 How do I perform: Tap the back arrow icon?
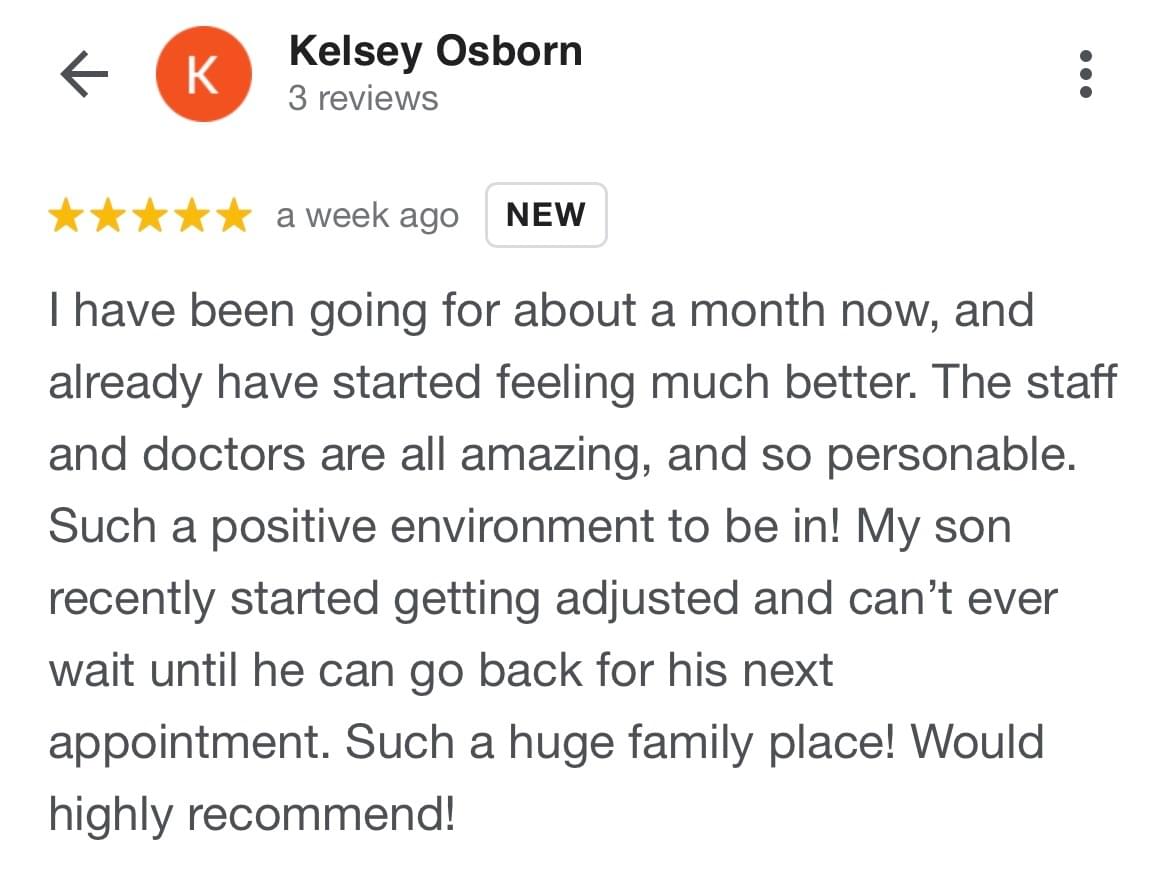84,75
